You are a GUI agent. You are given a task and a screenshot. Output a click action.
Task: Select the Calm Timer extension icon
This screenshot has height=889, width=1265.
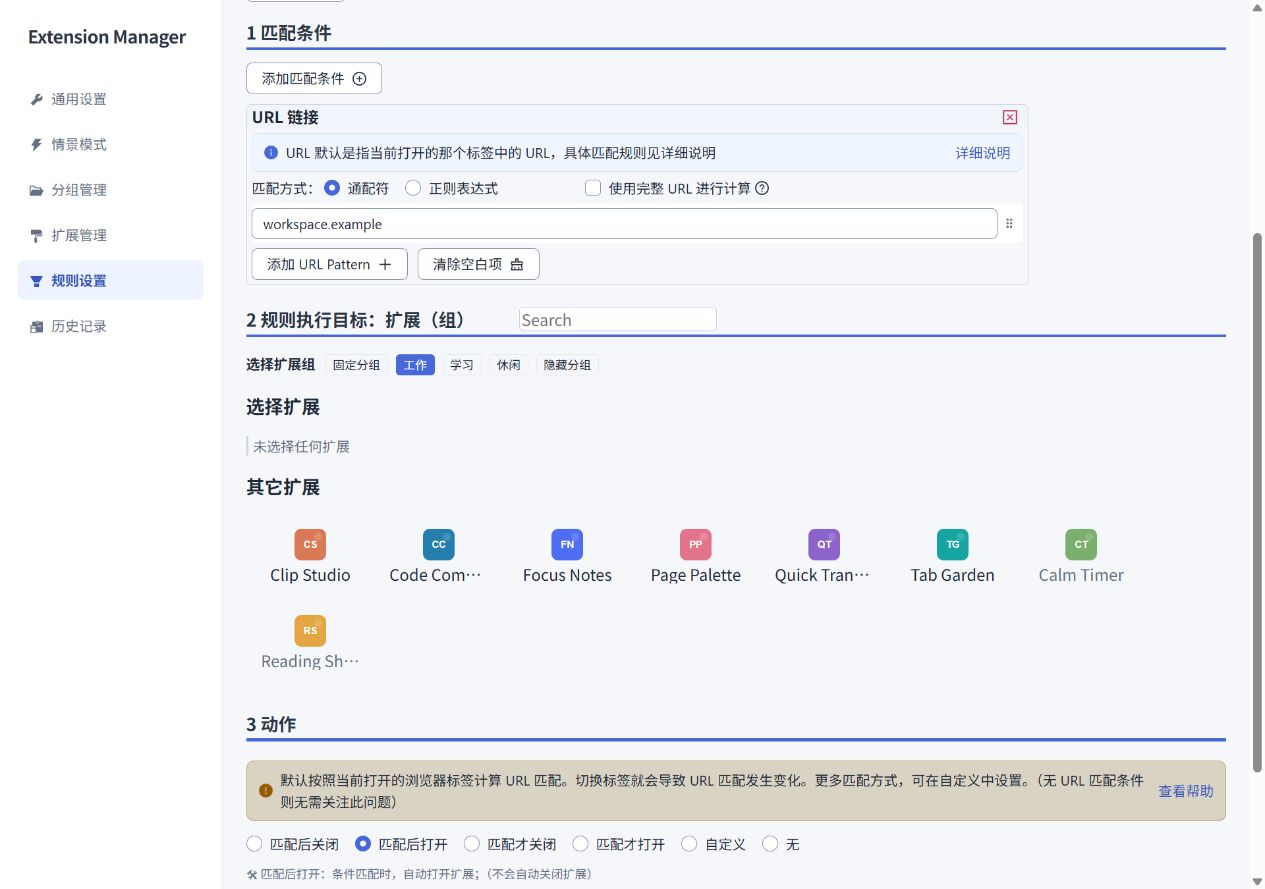1081,545
